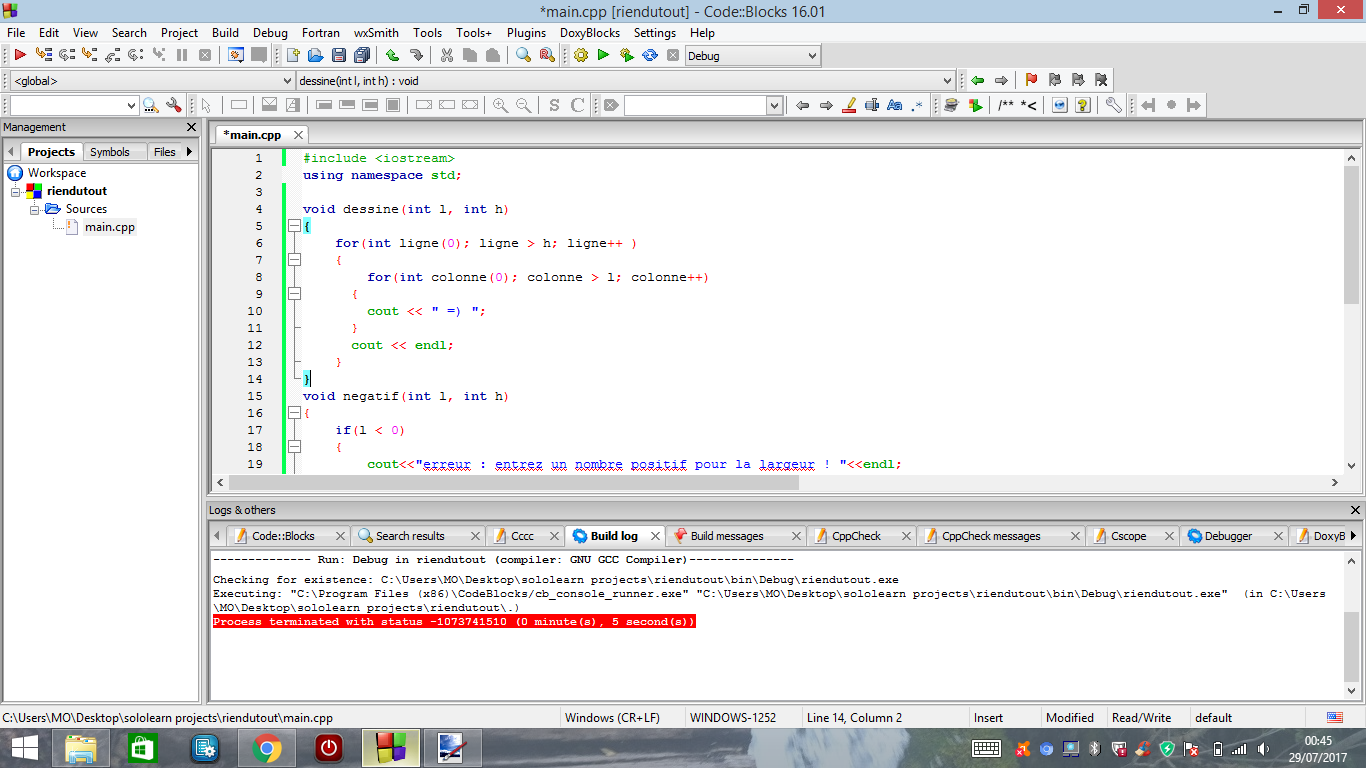Open Chrome from the Windows taskbar
The image size is (1366, 768).
[x=266, y=748]
